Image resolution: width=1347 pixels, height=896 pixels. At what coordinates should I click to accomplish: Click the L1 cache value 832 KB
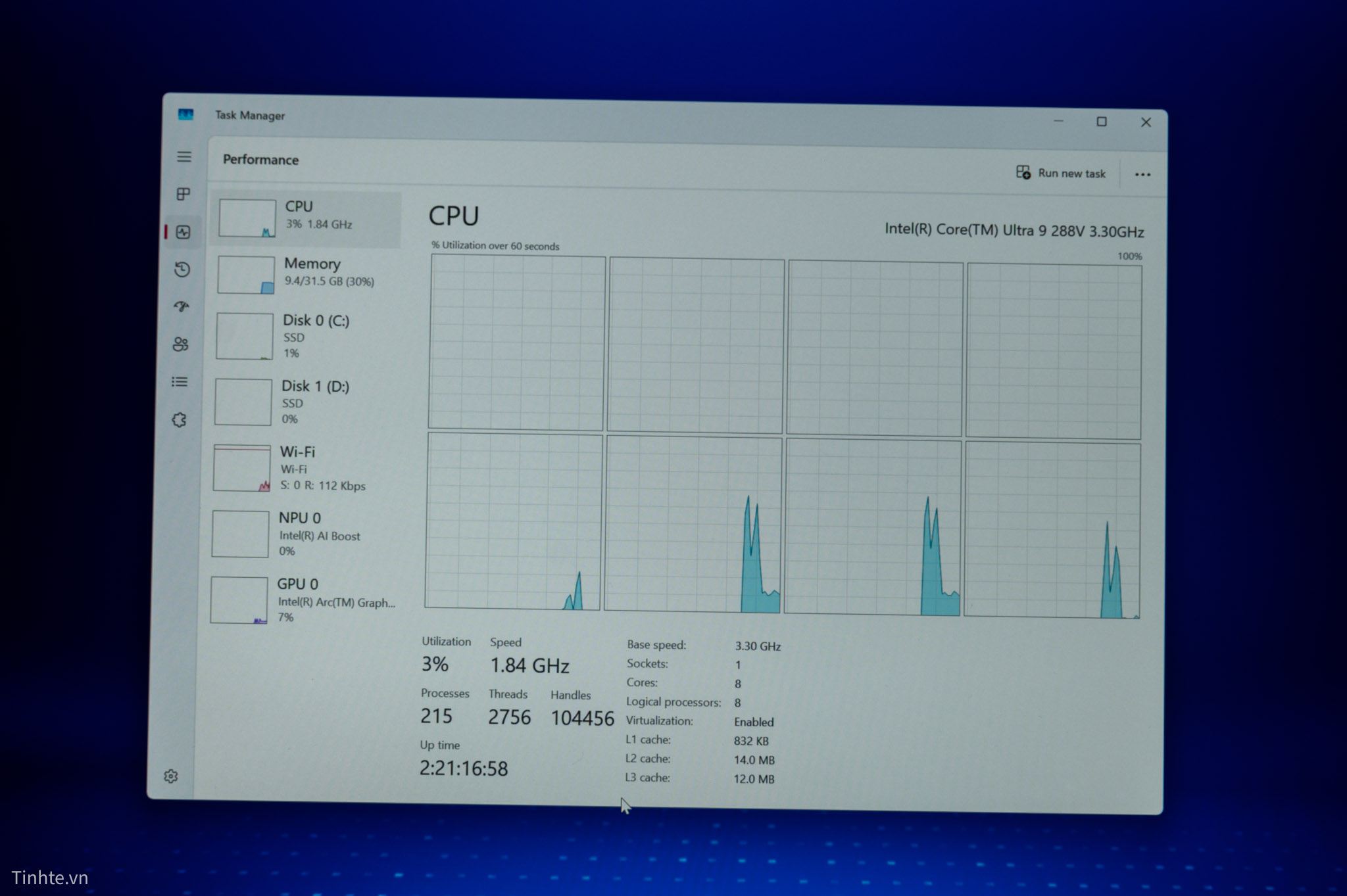coord(751,741)
